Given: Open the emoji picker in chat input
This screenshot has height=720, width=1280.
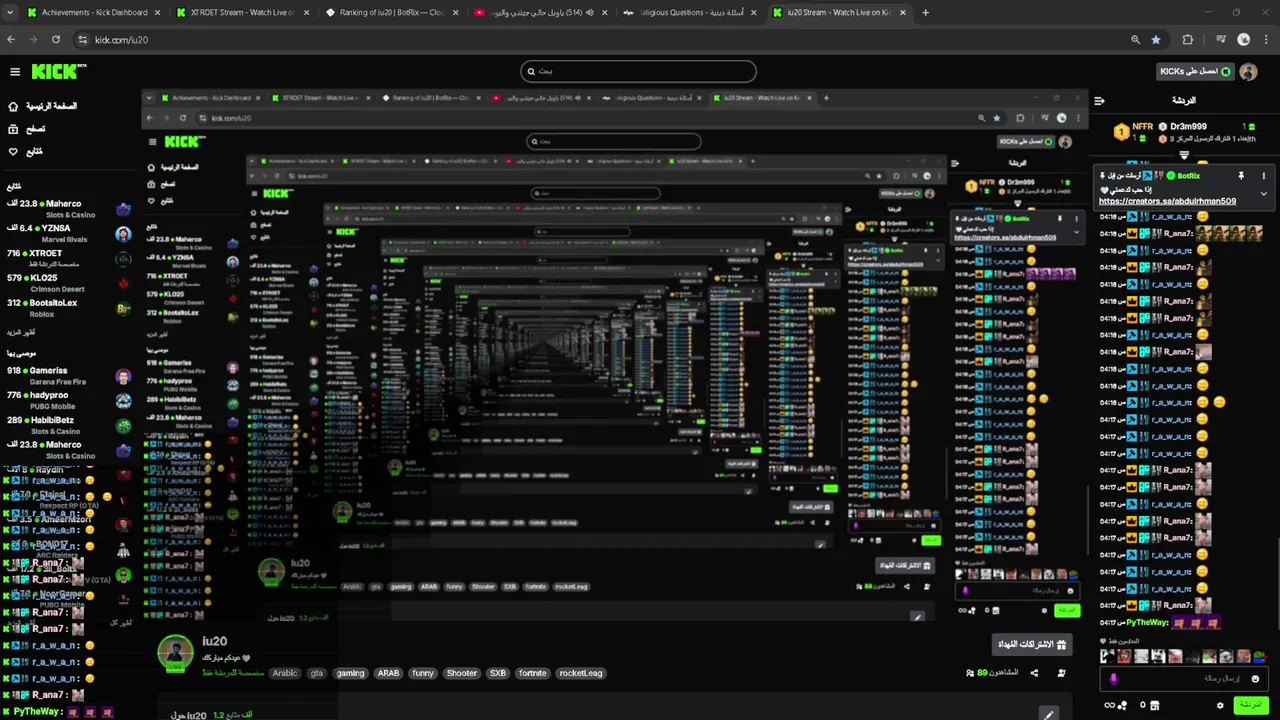Looking at the screenshot, I should coord(1255,679).
